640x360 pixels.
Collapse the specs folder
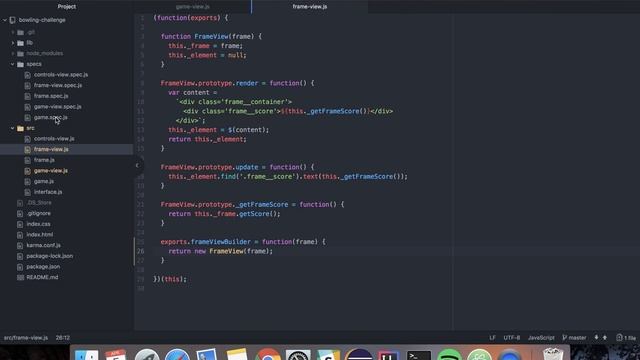13,64
